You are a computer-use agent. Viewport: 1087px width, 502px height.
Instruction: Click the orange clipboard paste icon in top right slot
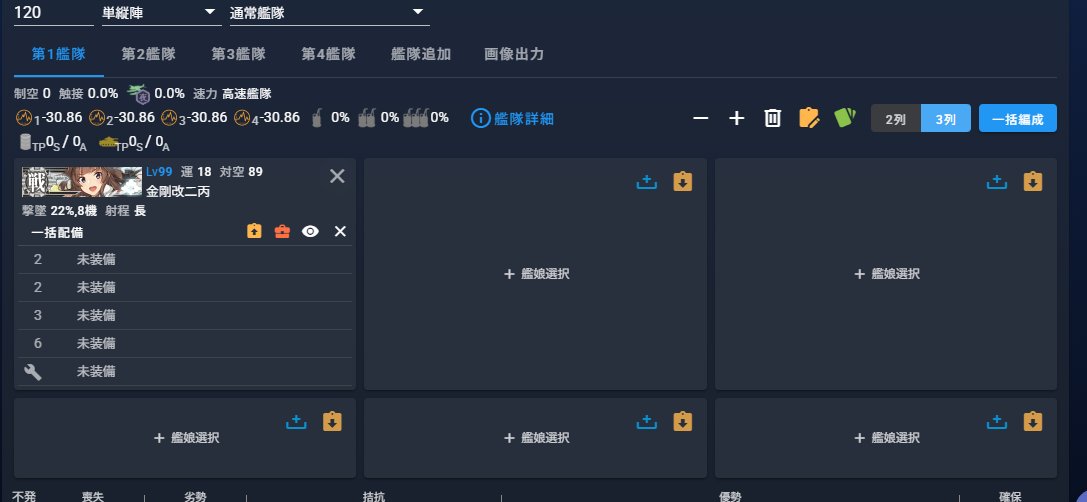click(x=1033, y=182)
